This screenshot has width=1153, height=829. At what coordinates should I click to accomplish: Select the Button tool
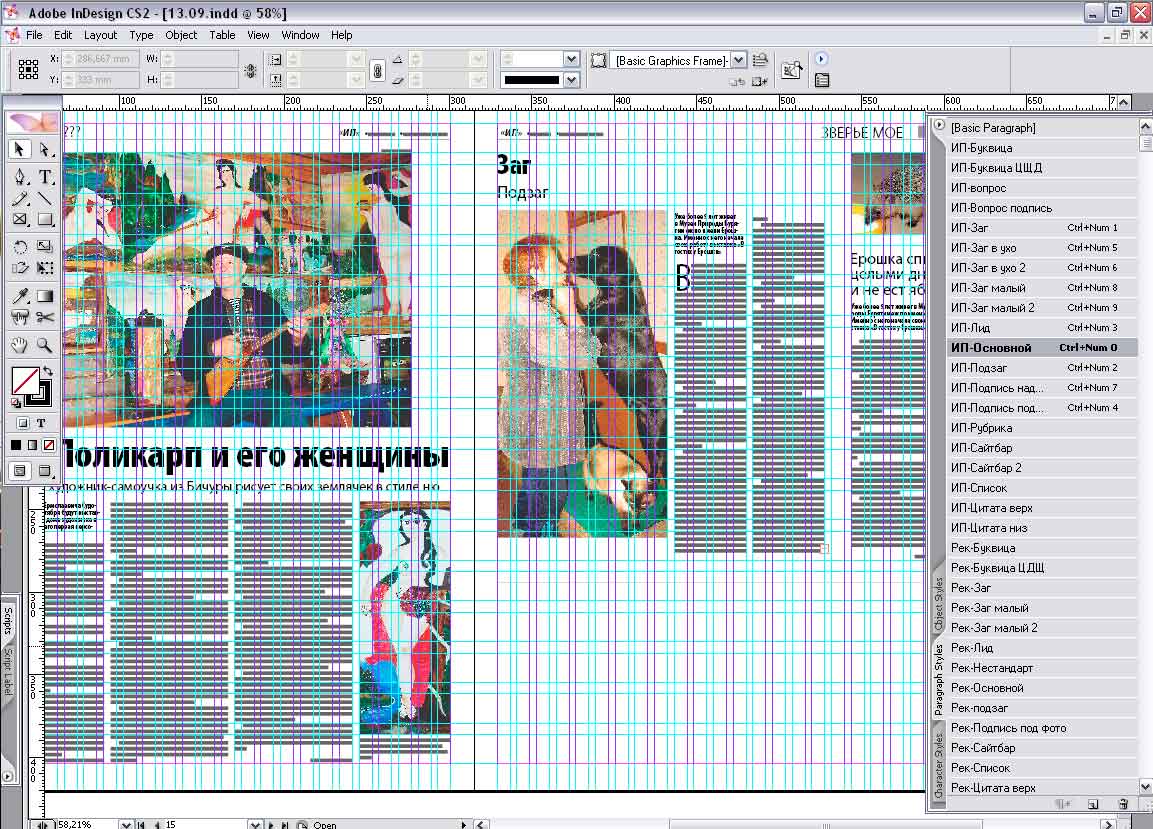(x=20, y=317)
